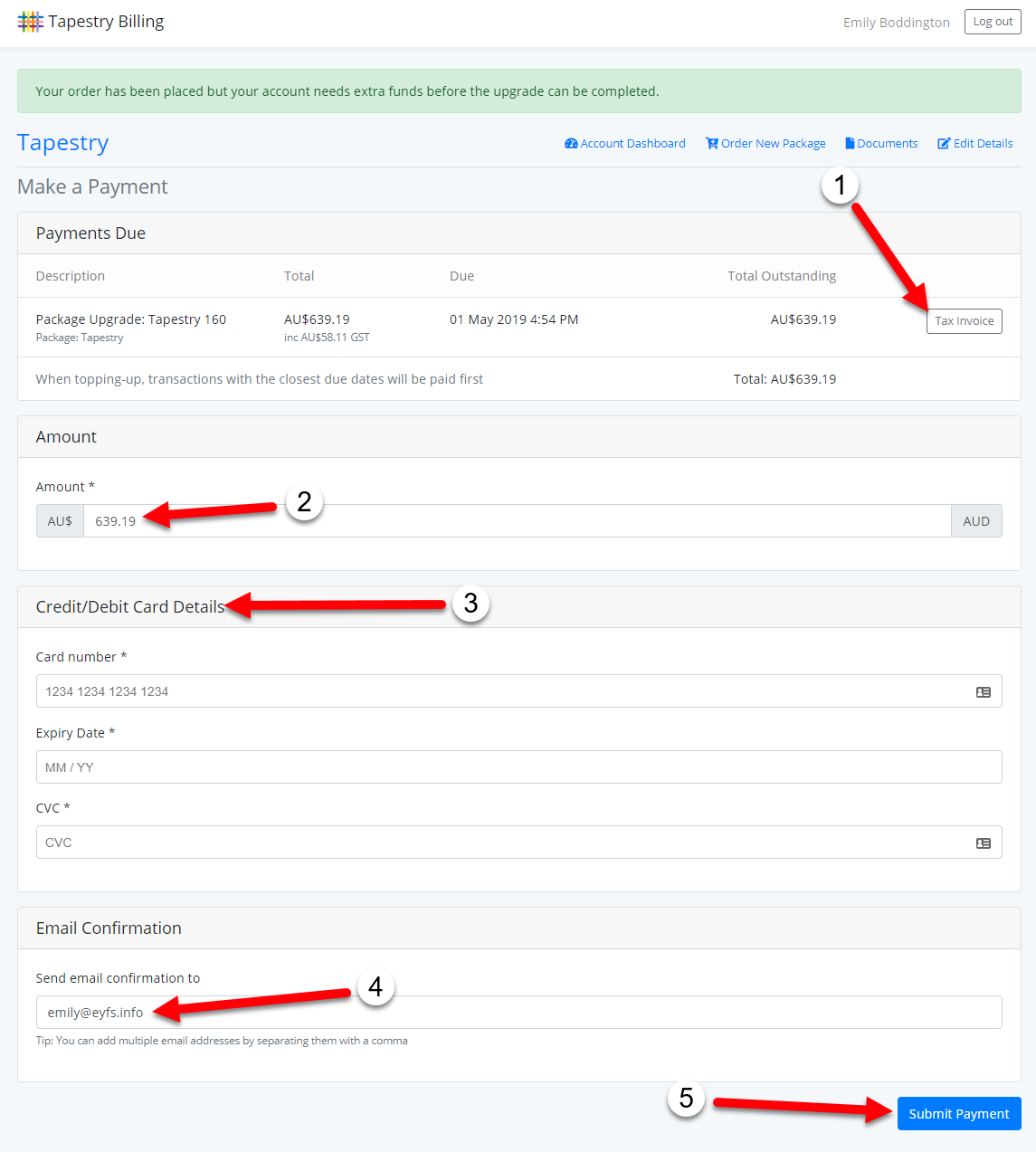The height and width of the screenshot is (1152, 1036).
Task: Focus the Amount input field
Action: [x=516, y=521]
